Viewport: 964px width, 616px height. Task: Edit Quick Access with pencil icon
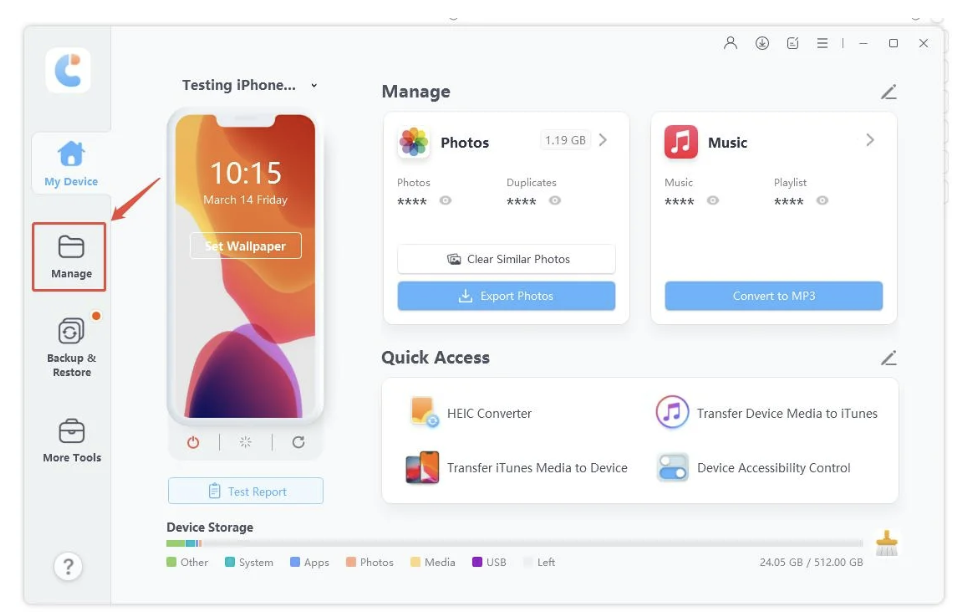coord(888,358)
